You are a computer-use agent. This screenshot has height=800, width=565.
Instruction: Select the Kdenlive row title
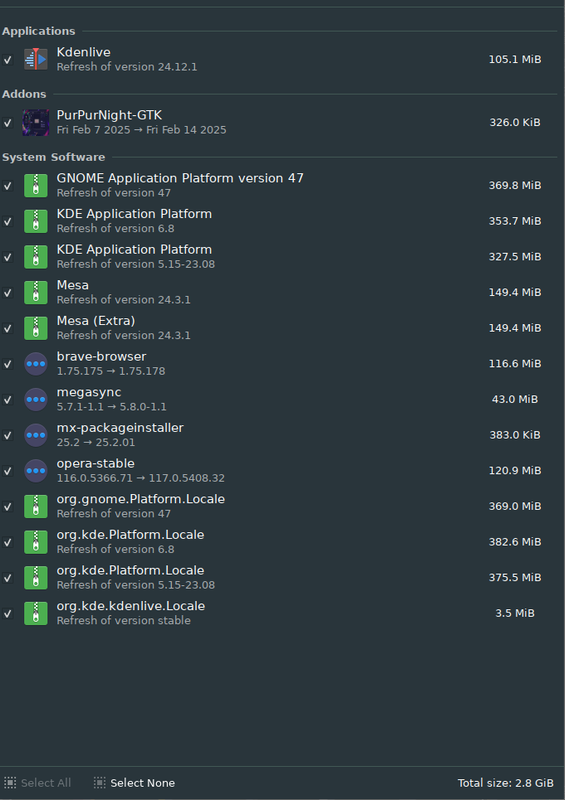[83, 52]
